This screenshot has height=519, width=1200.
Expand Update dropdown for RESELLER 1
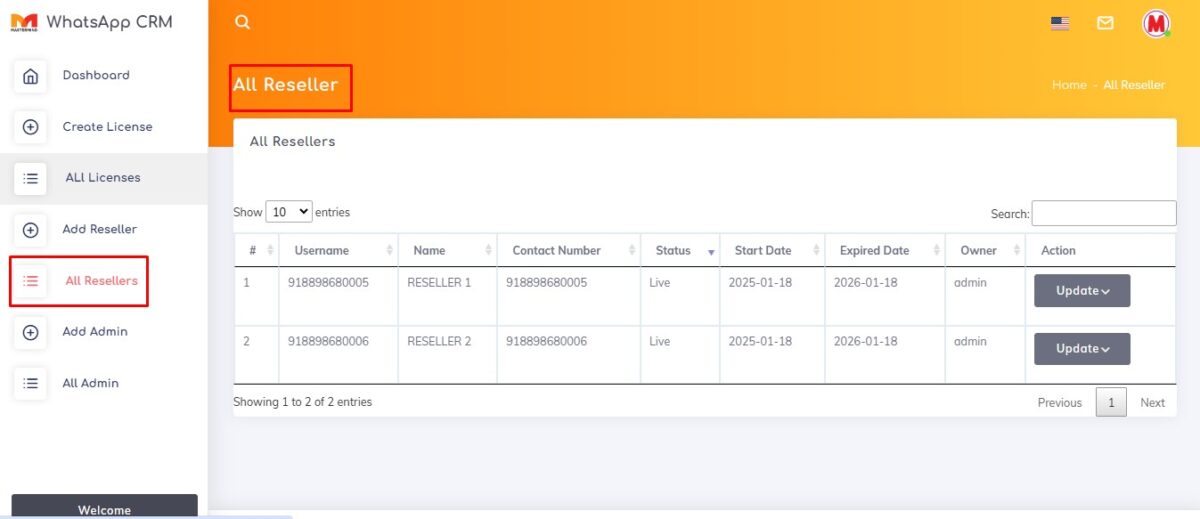[1082, 291]
